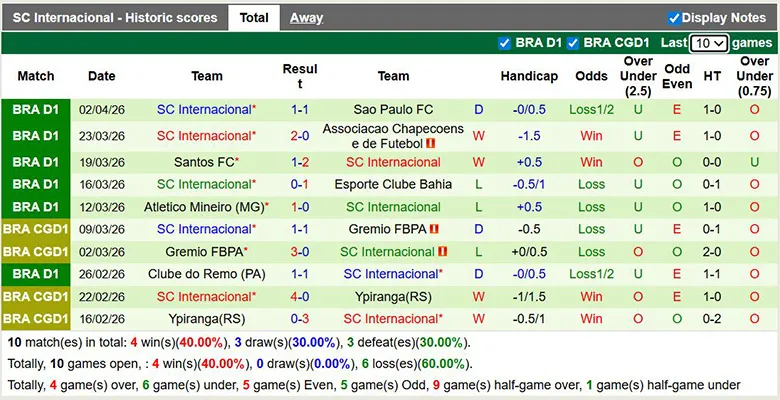Click the 1-2 result of the Santos FC match
Viewport: 780px width, 400px height.
pyautogui.click(x=299, y=162)
